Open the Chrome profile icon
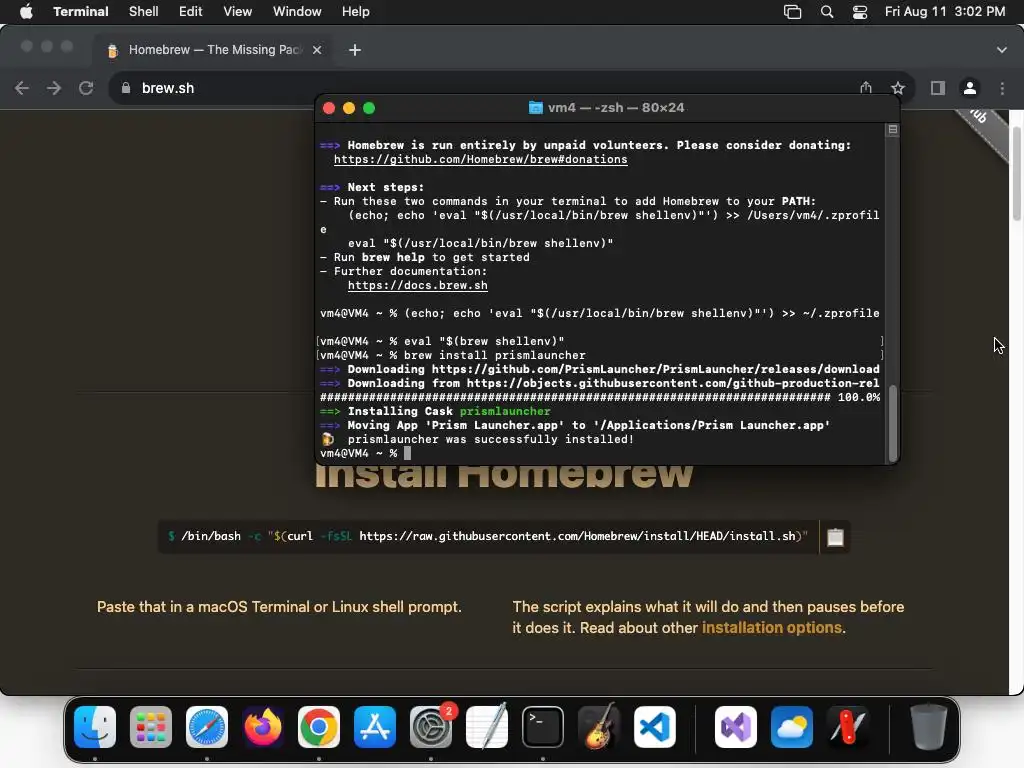The image size is (1024, 768). (970, 88)
